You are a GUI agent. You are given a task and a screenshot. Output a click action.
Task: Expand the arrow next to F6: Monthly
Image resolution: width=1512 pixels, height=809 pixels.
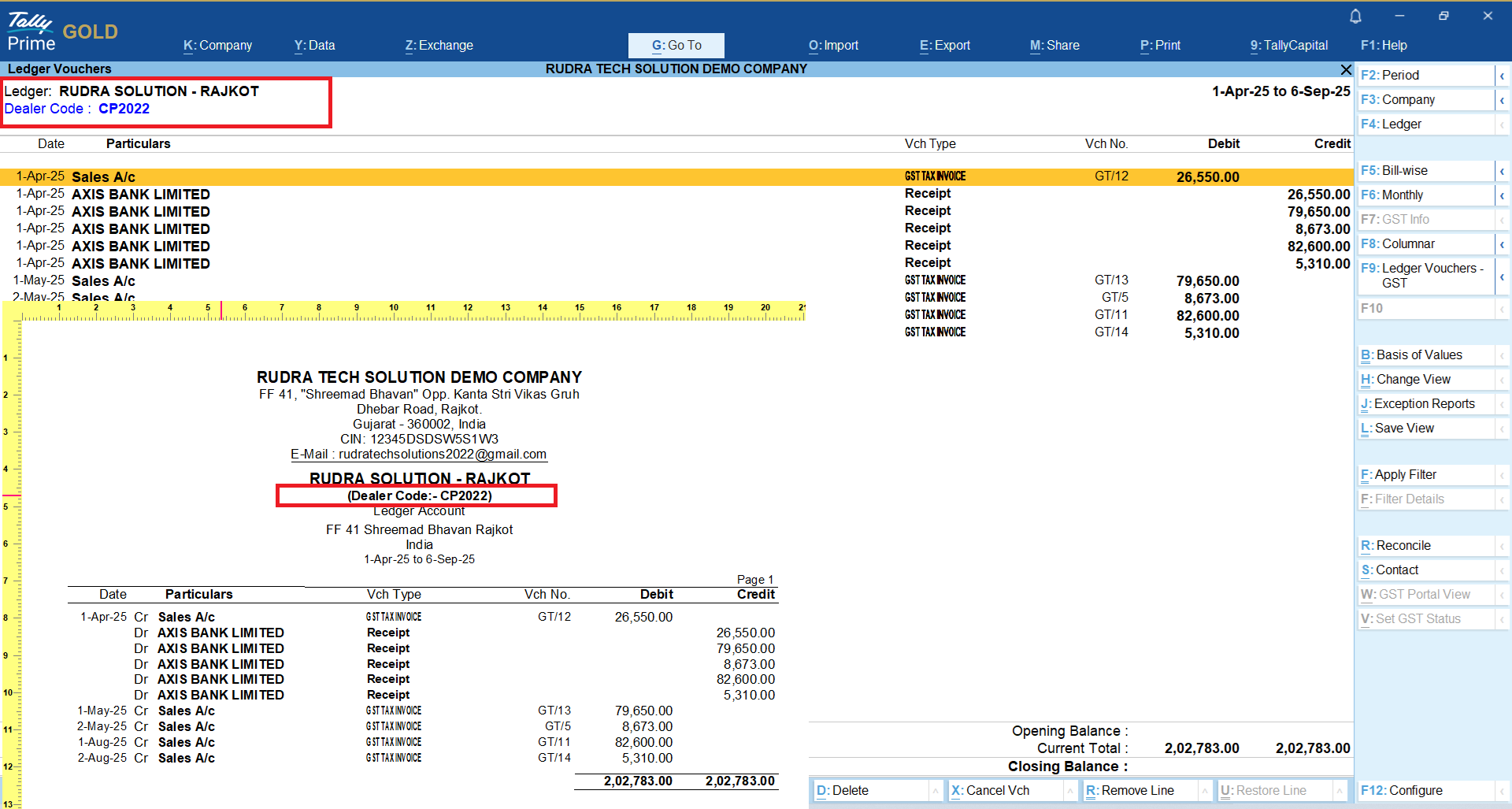pos(1502,195)
